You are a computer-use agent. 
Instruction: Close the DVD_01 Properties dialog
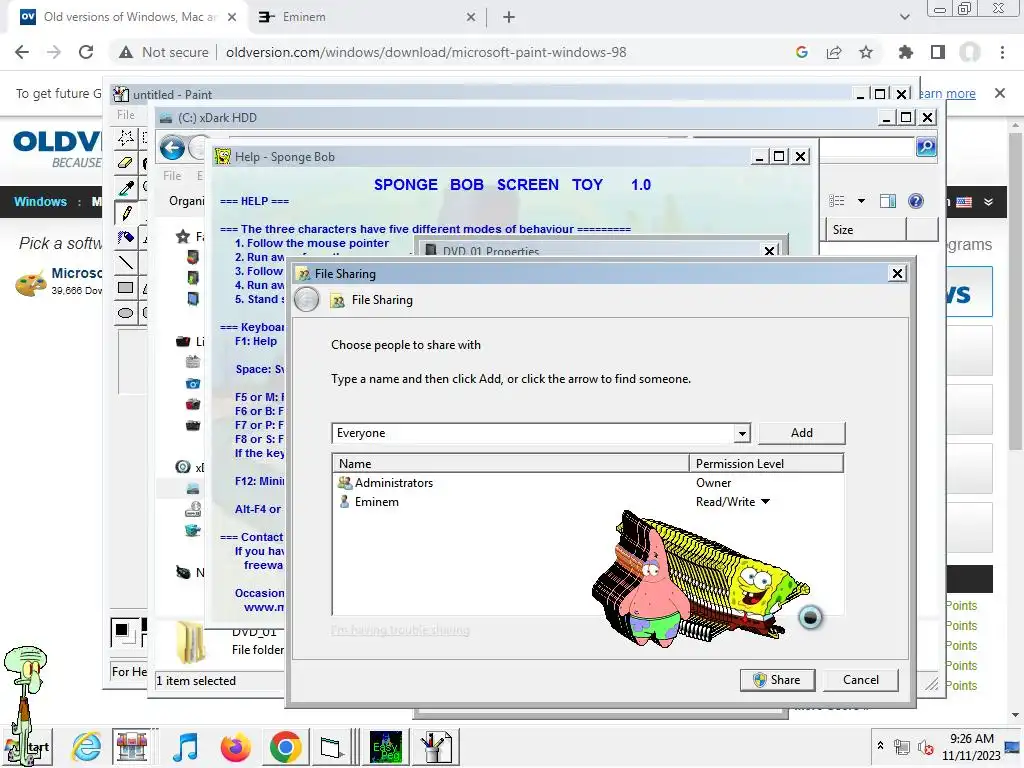click(770, 250)
